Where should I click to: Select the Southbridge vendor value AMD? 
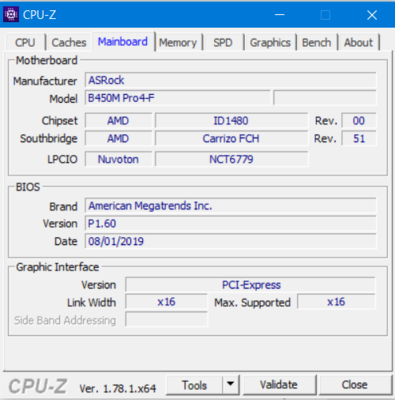[x=118, y=139]
